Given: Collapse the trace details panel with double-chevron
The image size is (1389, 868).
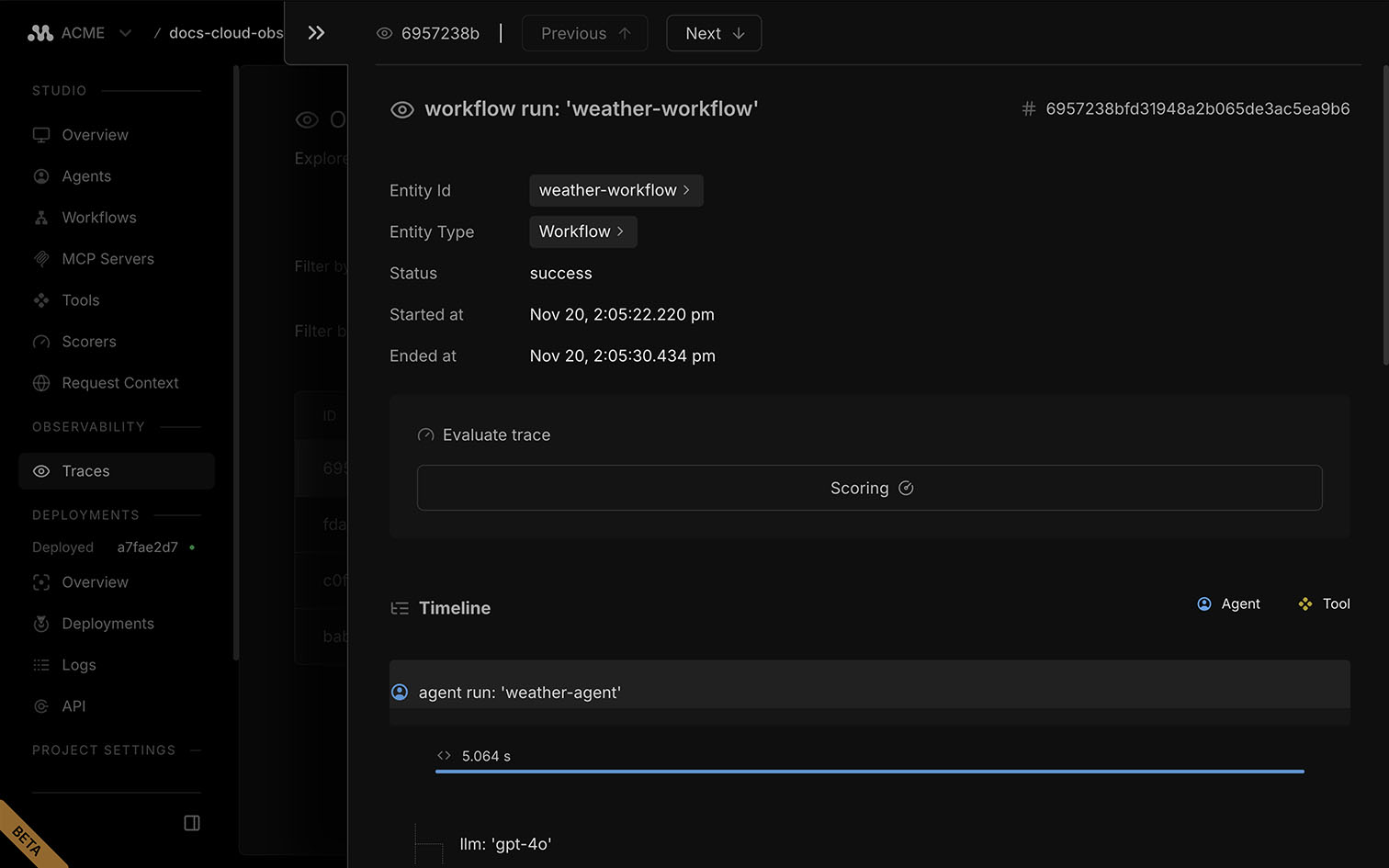Looking at the screenshot, I should [316, 33].
